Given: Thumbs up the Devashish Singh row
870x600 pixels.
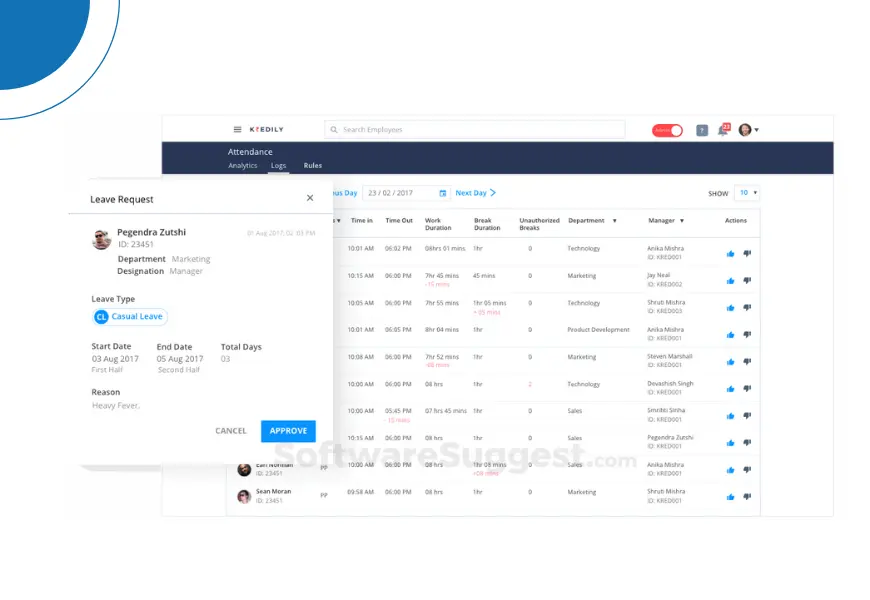Looking at the screenshot, I should pyautogui.click(x=730, y=389).
